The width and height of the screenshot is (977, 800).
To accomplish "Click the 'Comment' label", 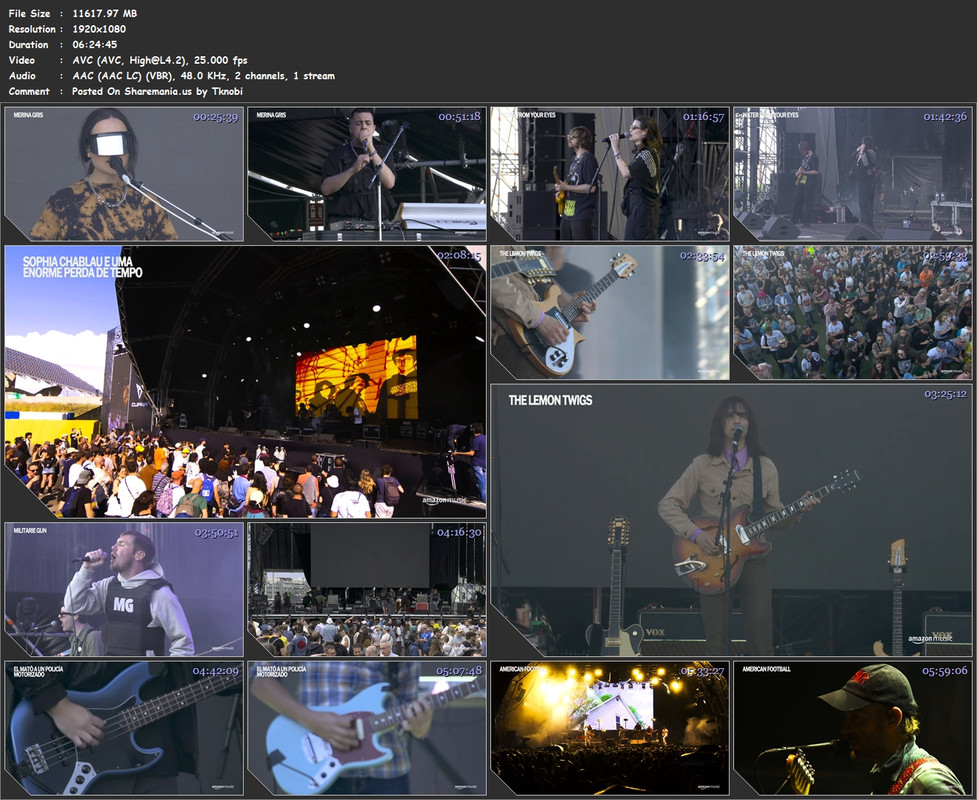I will pyautogui.click(x=29, y=92).
